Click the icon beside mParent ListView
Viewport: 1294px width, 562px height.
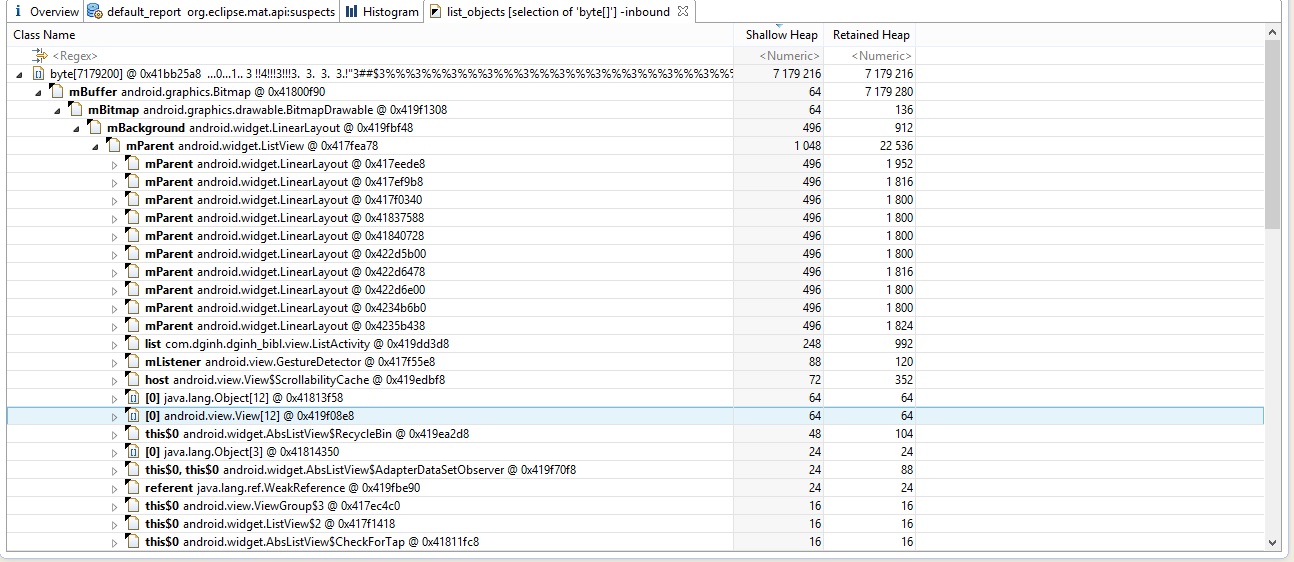114,146
